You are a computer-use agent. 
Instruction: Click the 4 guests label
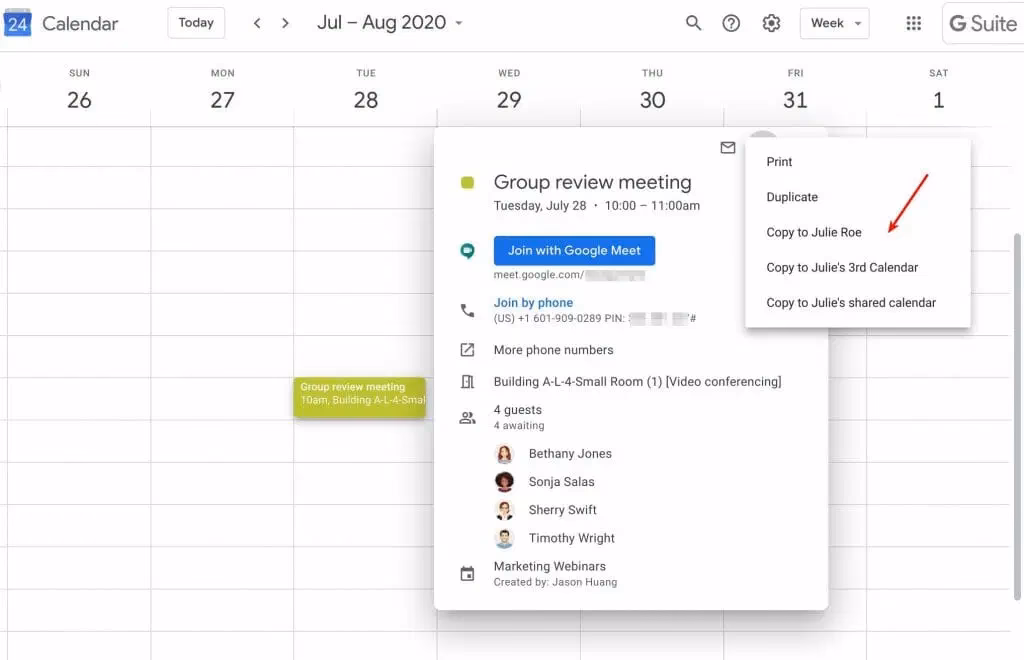[518, 410]
